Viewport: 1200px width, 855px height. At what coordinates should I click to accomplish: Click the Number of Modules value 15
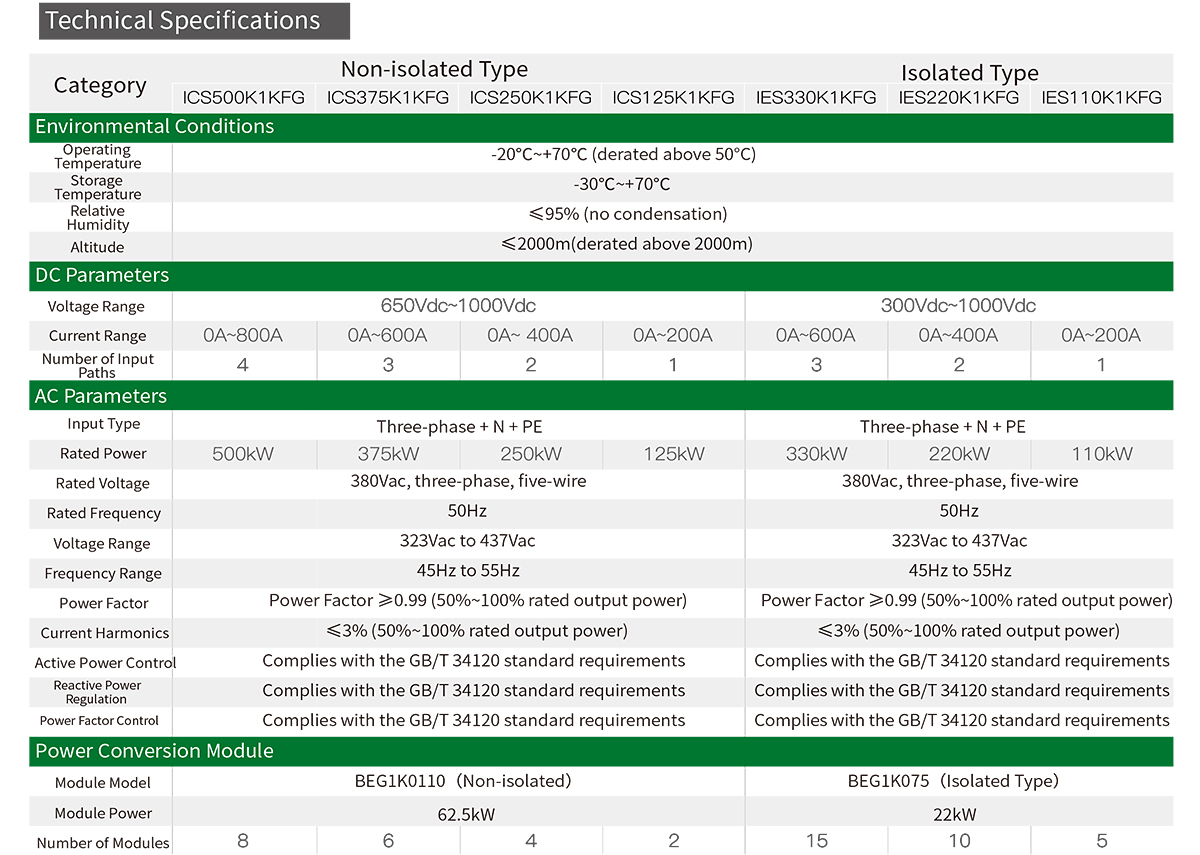[816, 841]
